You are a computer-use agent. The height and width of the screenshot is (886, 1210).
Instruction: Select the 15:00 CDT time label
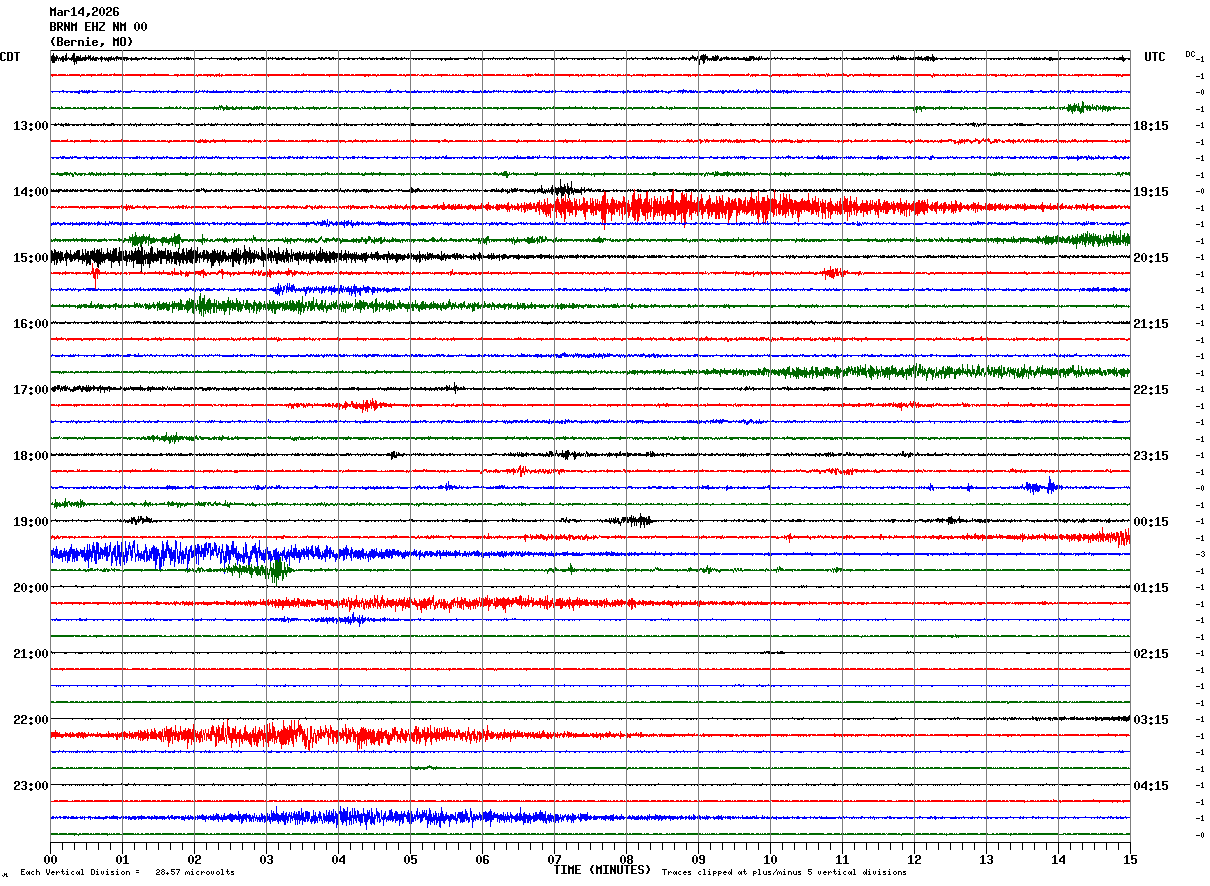tap(30, 258)
